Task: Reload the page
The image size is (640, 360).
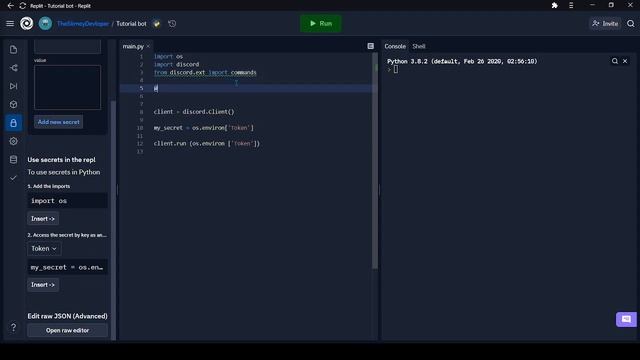Action: 22,6
